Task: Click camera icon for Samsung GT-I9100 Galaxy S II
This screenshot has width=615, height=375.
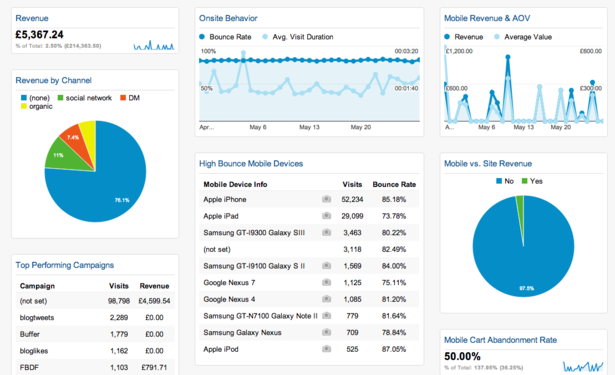Action: click(x=326, y=266)
